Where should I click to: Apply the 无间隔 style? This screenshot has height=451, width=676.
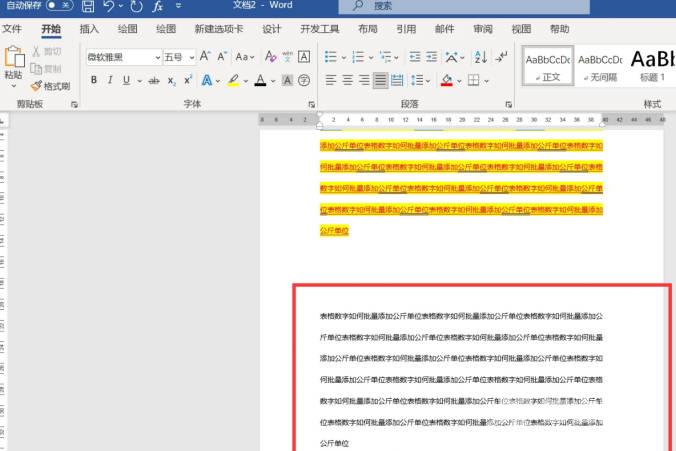(600, 66)
